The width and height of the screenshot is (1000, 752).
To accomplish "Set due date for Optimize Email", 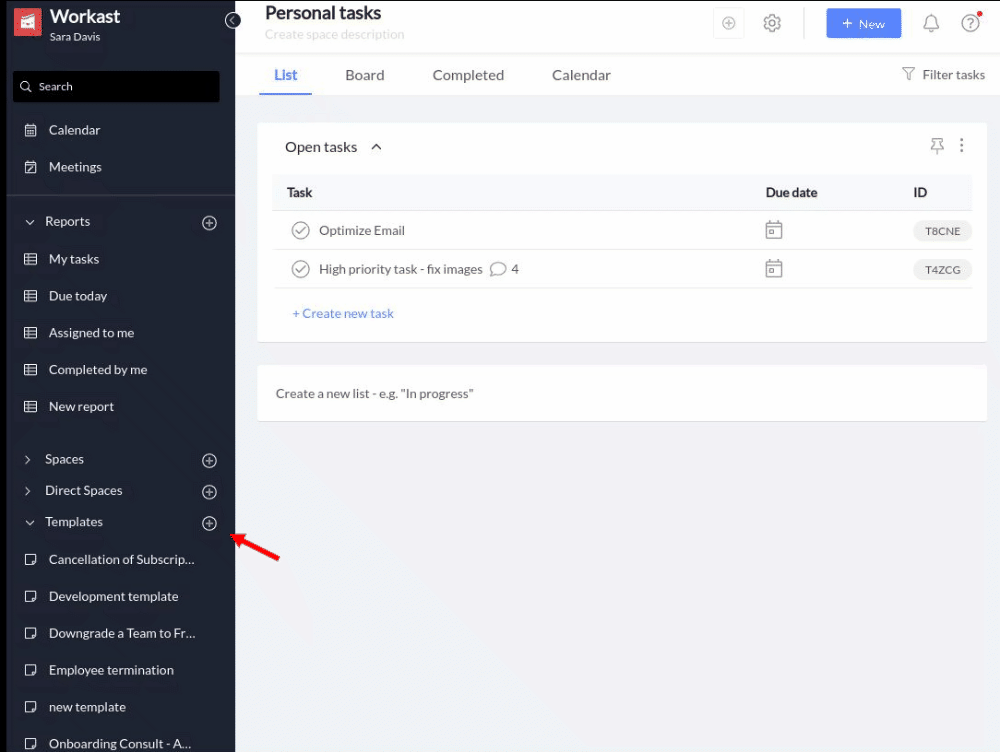I will [774, 230].
